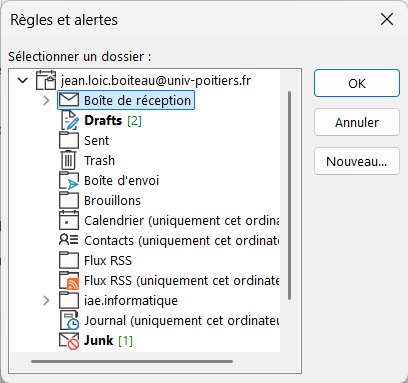Click the Calendrier calendar icon

tap(69, 220)
